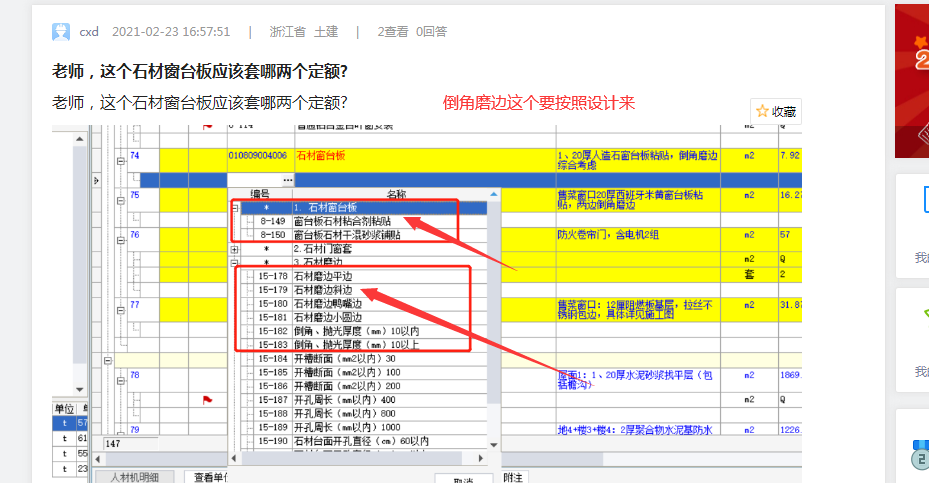Image resolution: width=929 pixels, height=483 pixels.
Task: Open the 附注 tab
Action: [513, 477]
